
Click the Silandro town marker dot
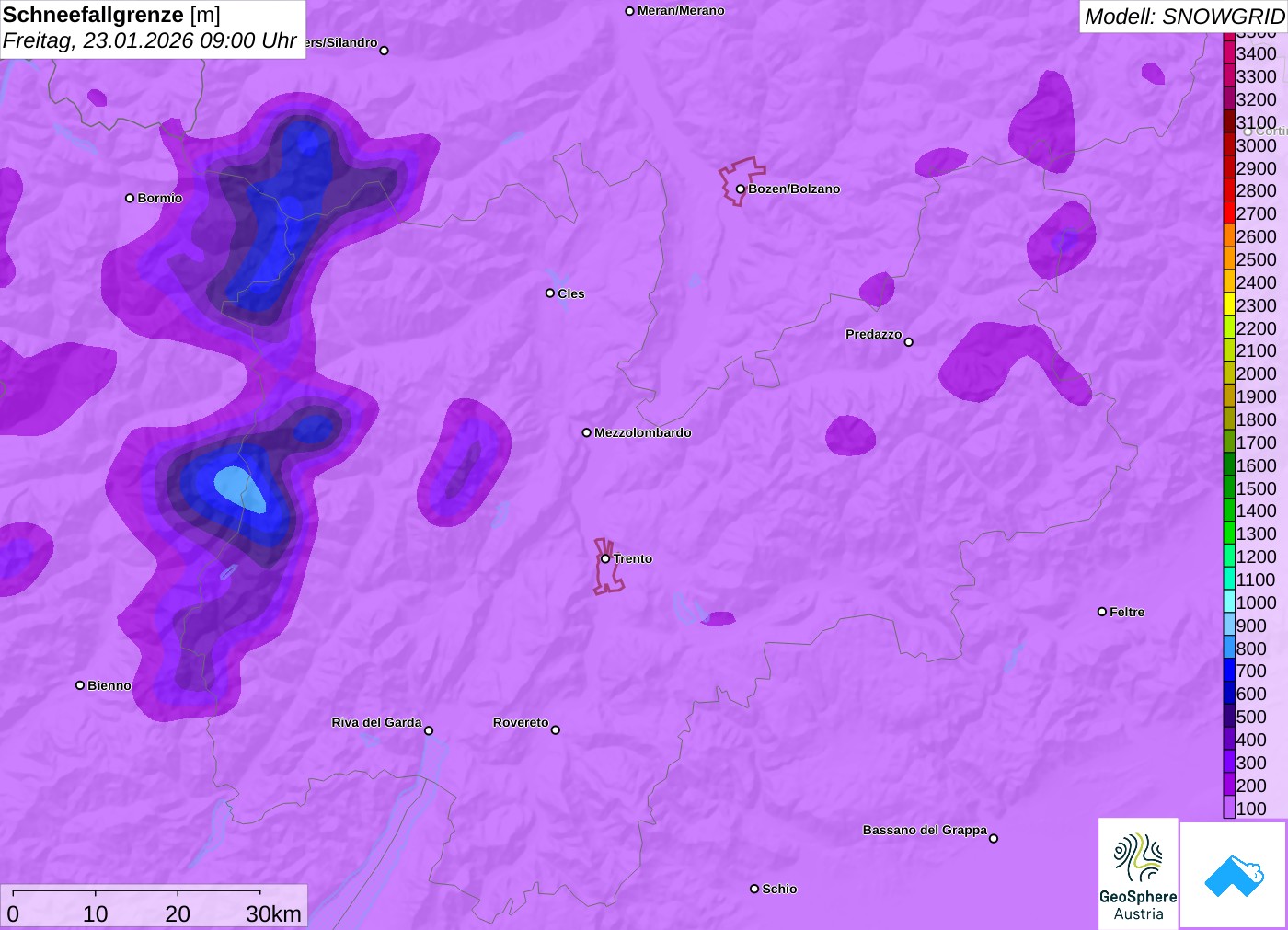click(x=385, y=51)
